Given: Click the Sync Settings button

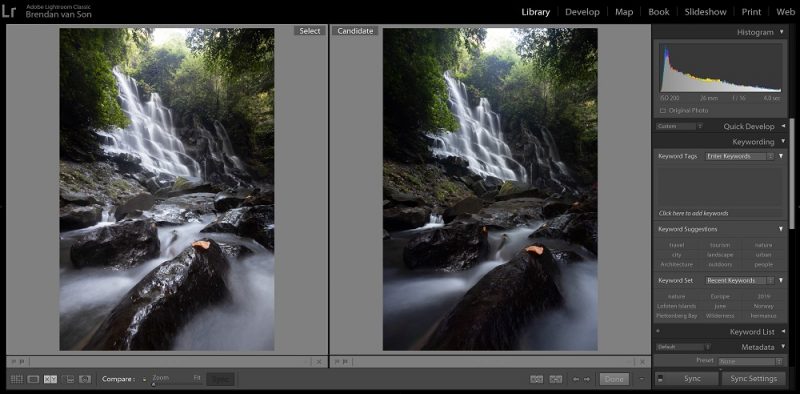Looking at the screenshot, I should 754,379.
